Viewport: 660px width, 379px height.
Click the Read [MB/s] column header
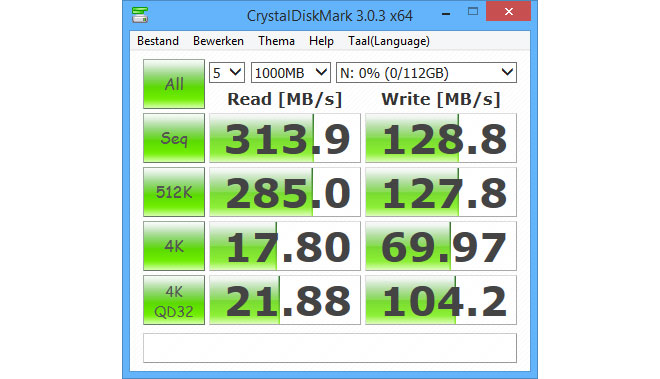click(285, 99)
